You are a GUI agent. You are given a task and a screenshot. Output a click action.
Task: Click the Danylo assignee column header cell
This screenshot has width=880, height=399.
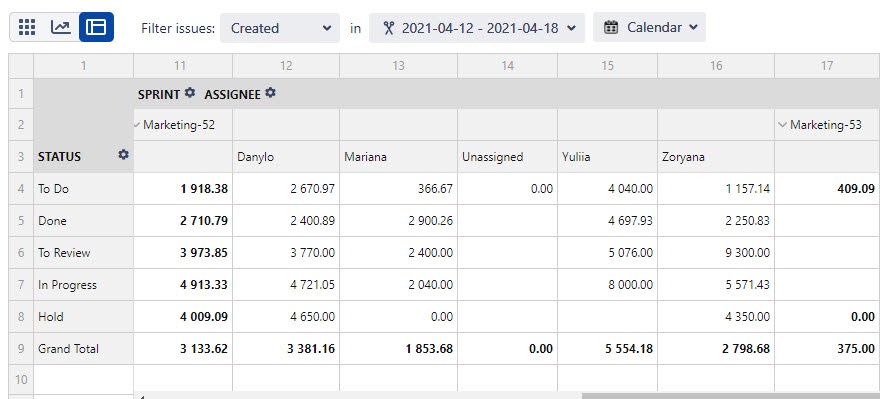(x=286, y=157)
